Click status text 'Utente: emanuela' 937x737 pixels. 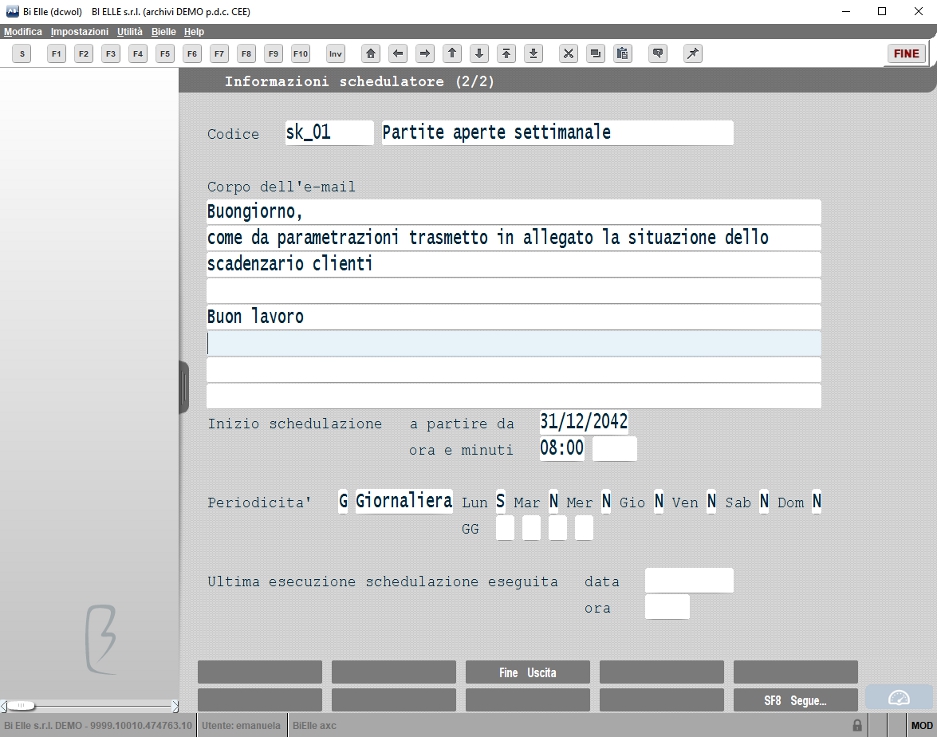pos(241,726)
